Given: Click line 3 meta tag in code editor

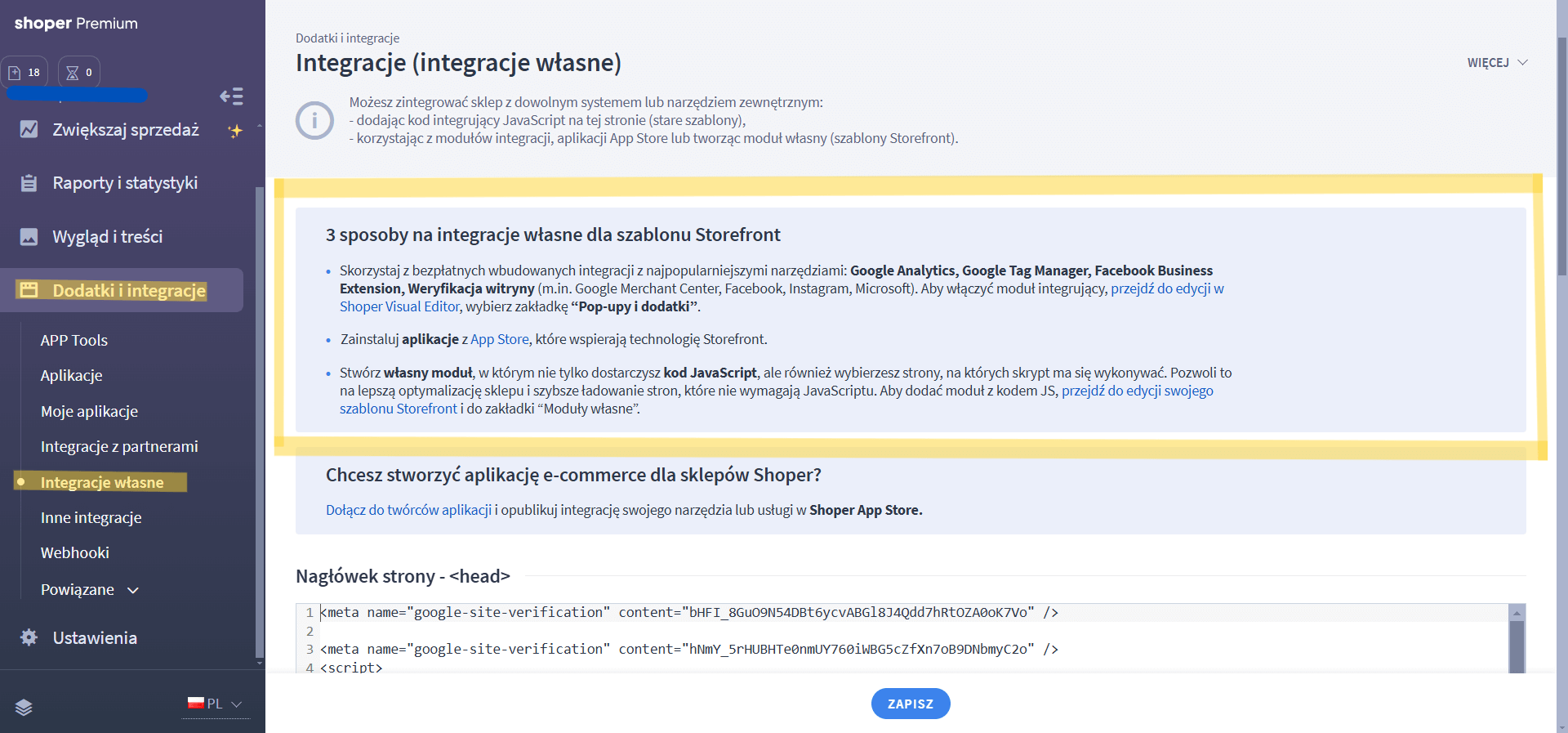Looking at the screenshot, I should pyautogui.click(x=689, y=649).
